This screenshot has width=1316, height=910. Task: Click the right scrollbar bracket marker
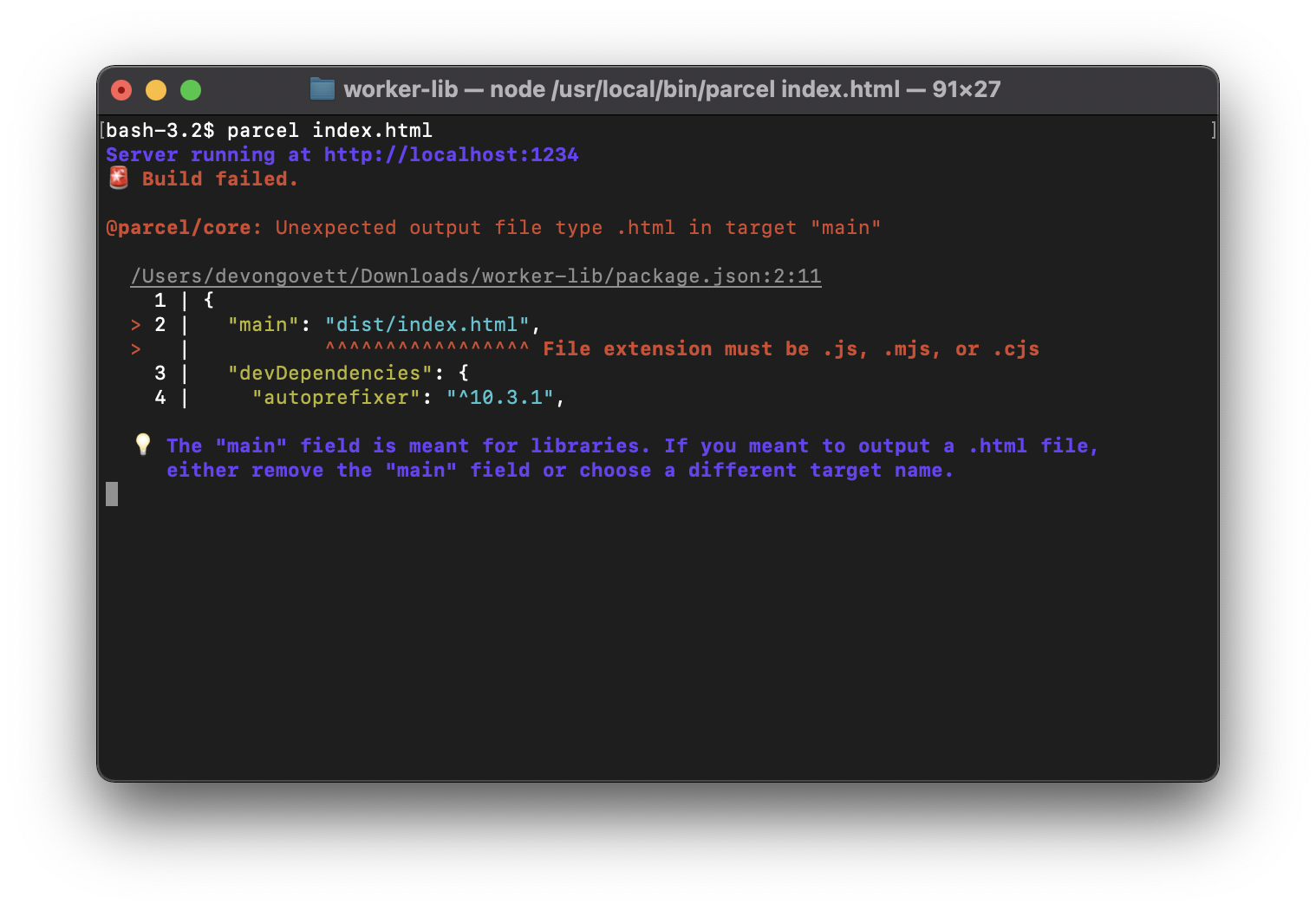click(1214, 130)
